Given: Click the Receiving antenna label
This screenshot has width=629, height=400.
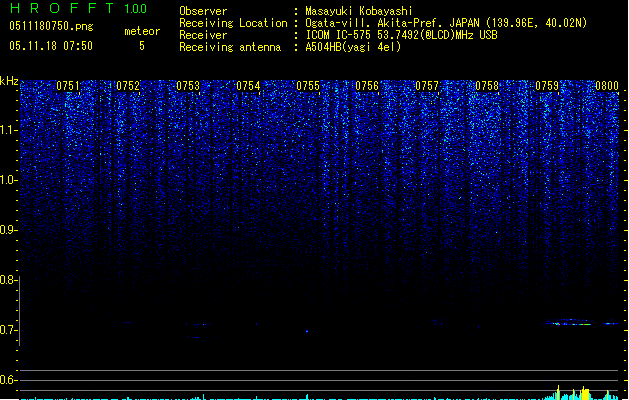Looking at the screenshot, I should (x=230, y=47).
